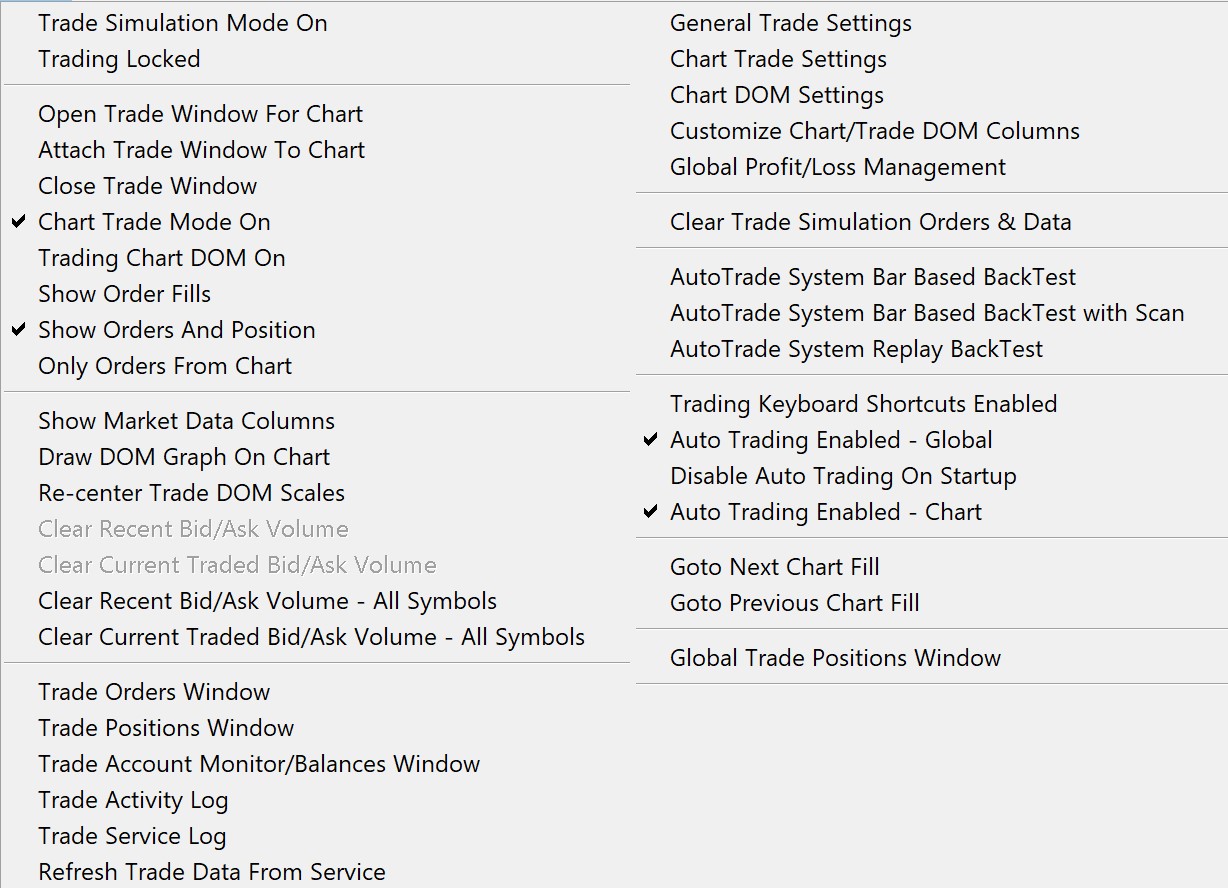Image resolution: width=1228 pixels, height=888 pixels.
Task: Open the Trade Orders Window
Action: coord(154,692)
